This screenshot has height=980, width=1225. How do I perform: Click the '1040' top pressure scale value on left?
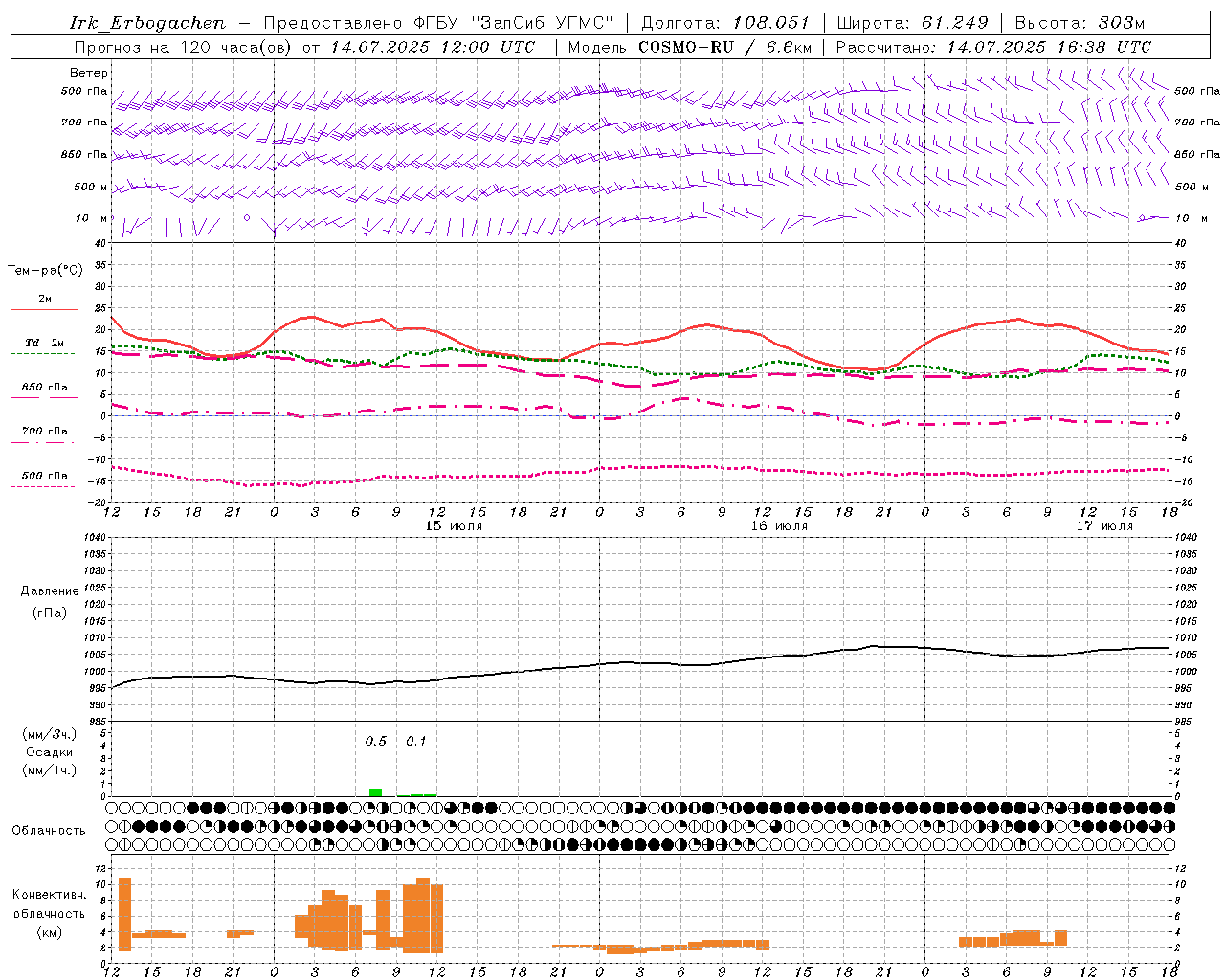click(97, 537)
